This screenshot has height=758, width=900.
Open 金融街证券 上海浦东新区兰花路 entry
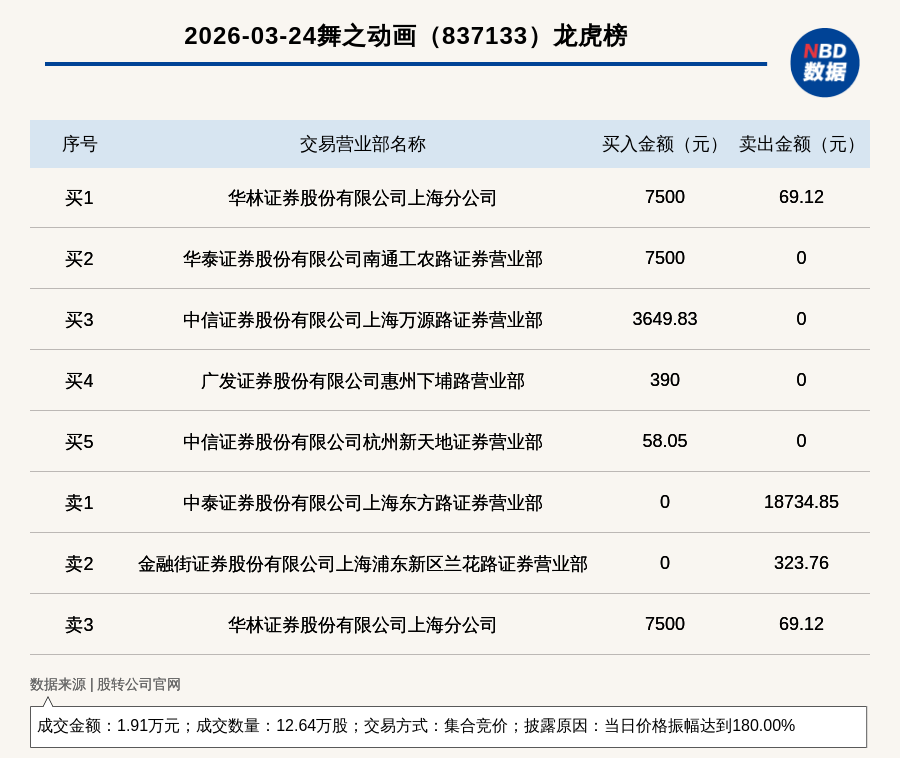(362, 564)
